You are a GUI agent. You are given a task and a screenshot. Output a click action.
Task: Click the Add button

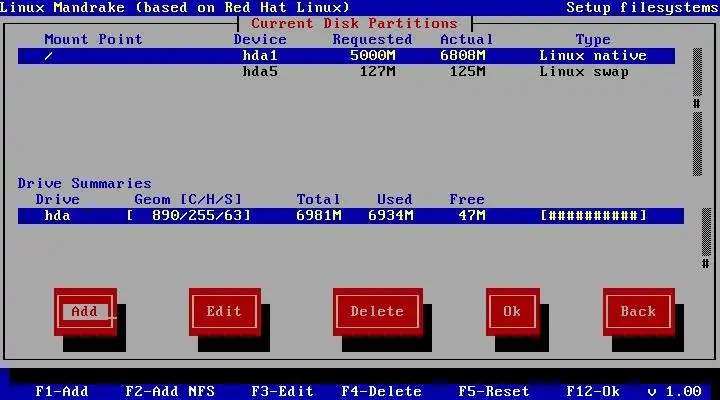85,312
